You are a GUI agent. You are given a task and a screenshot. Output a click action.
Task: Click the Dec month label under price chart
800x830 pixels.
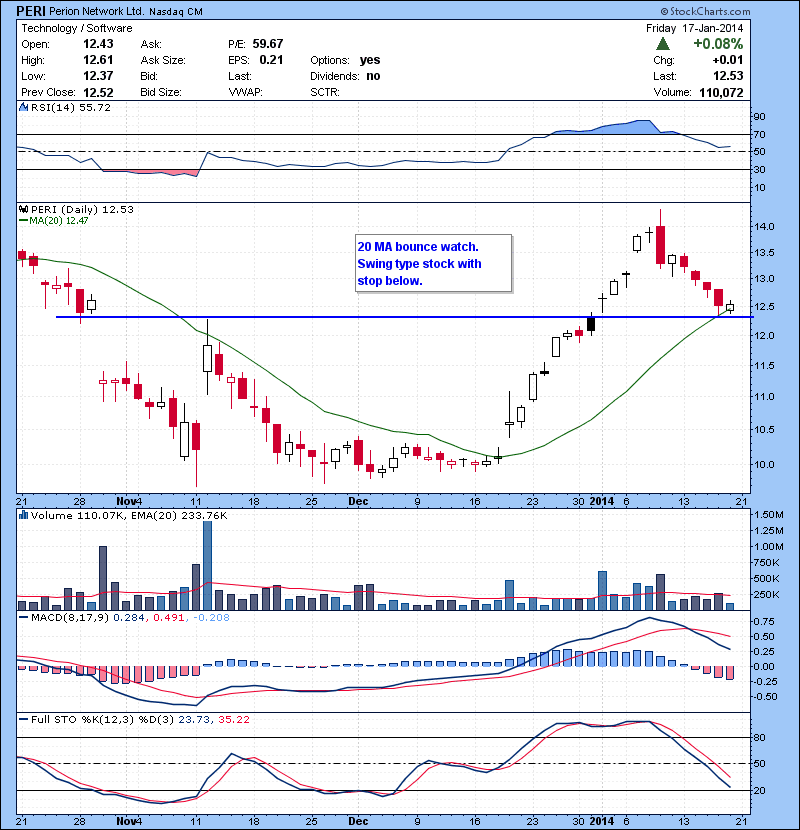[x=358, y=501]
